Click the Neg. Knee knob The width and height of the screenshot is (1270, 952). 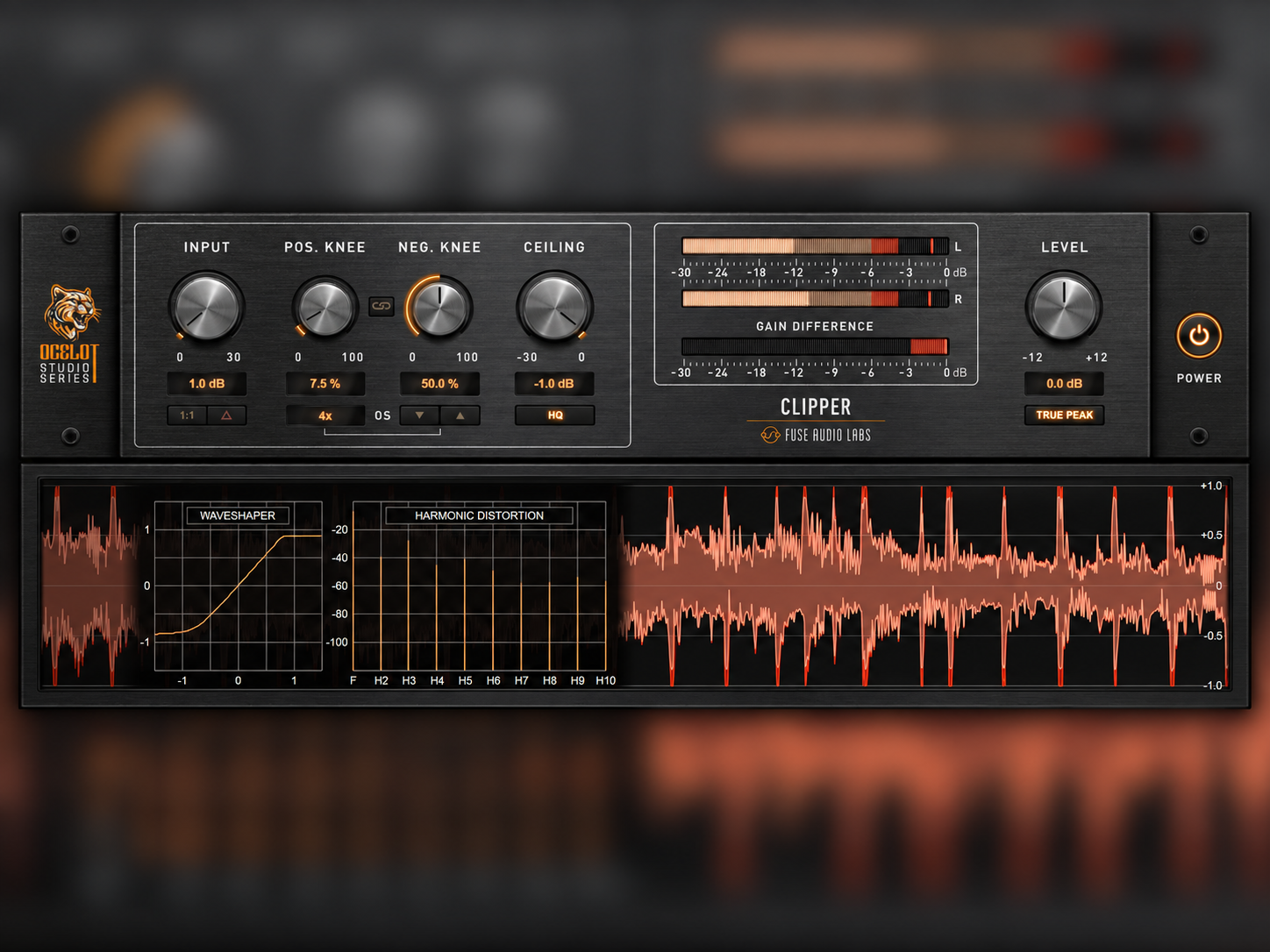point(439,308)
